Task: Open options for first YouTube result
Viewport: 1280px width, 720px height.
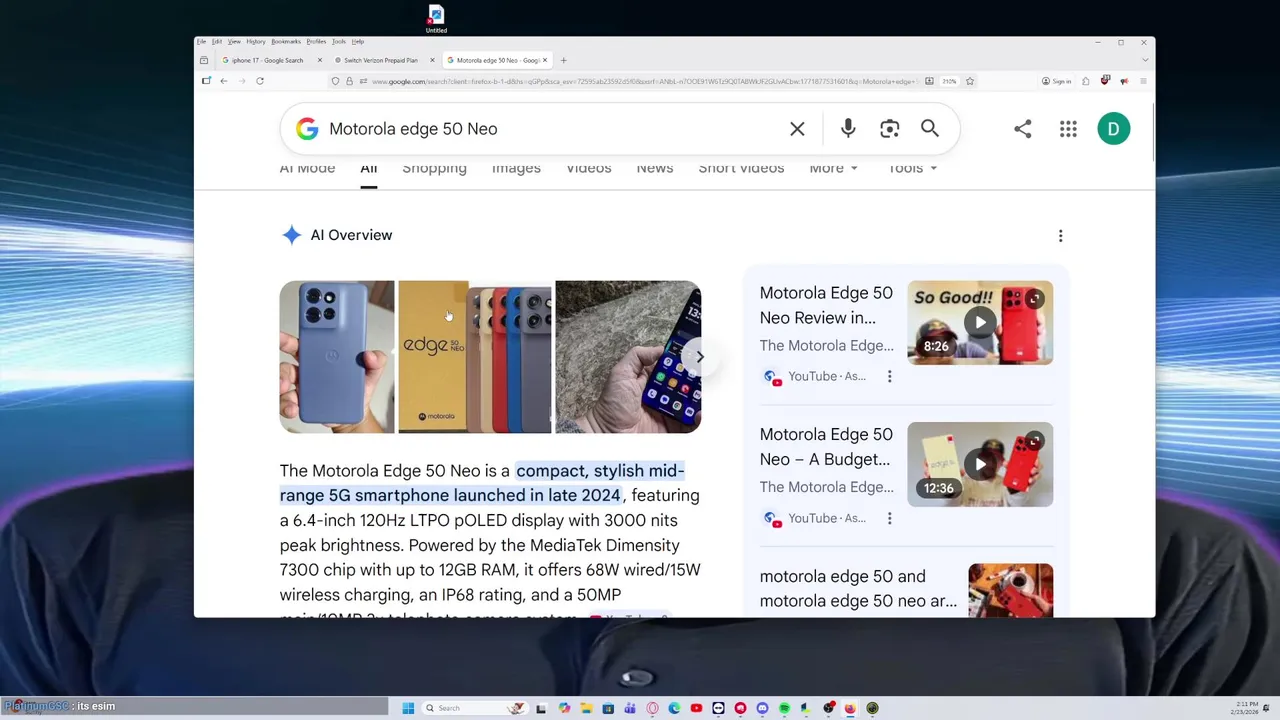Action: tap(889, 376)
